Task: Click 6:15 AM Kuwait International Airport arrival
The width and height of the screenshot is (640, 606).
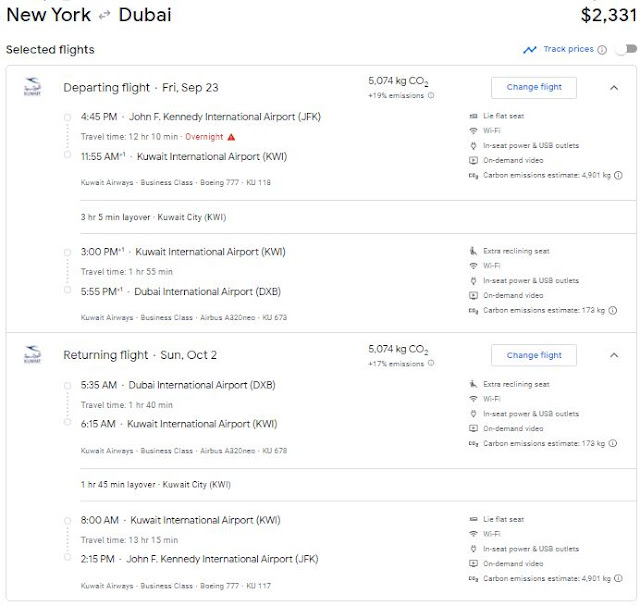Action: [179, 424]
